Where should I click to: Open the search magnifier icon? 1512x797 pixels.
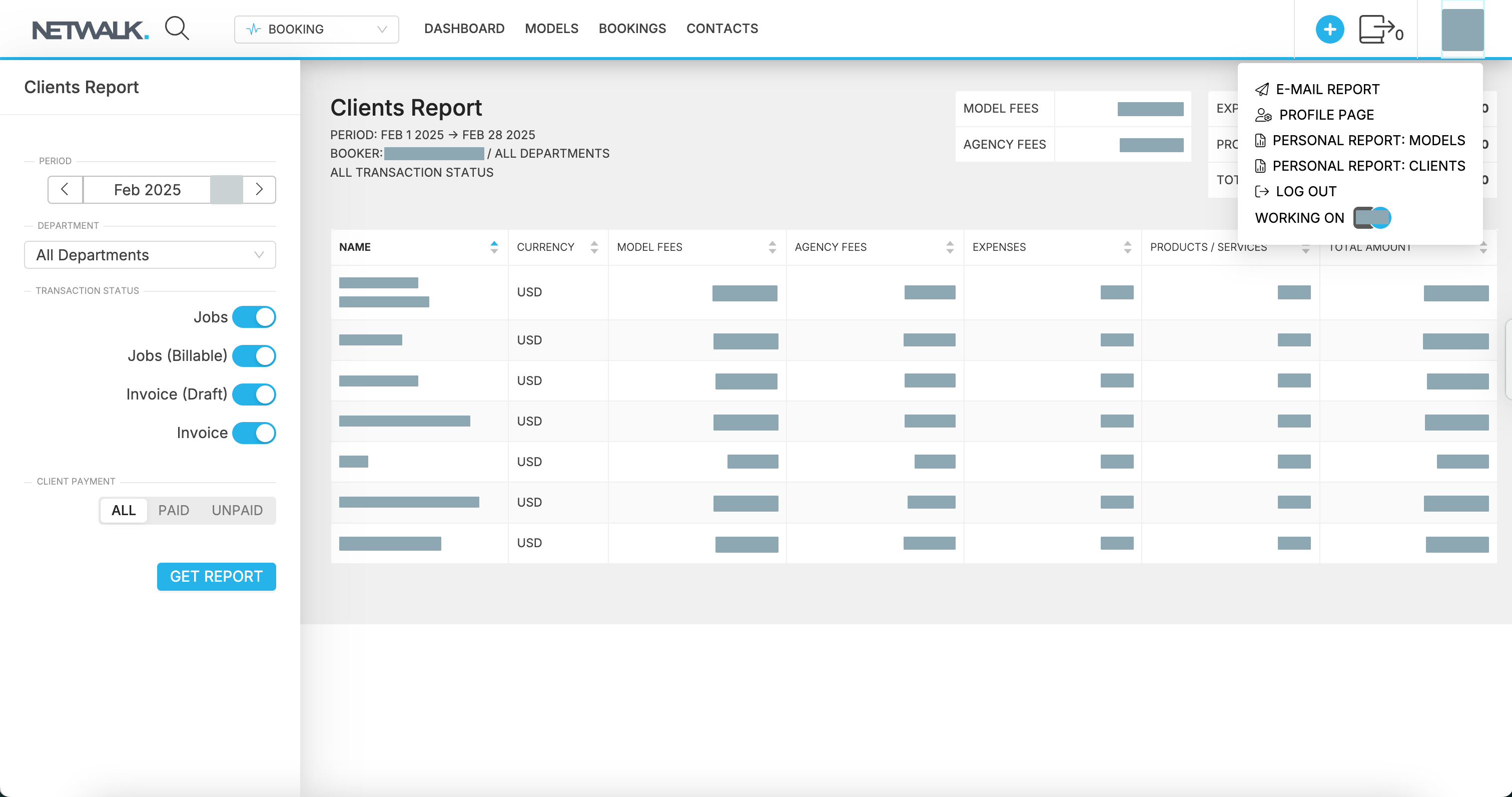177,28
